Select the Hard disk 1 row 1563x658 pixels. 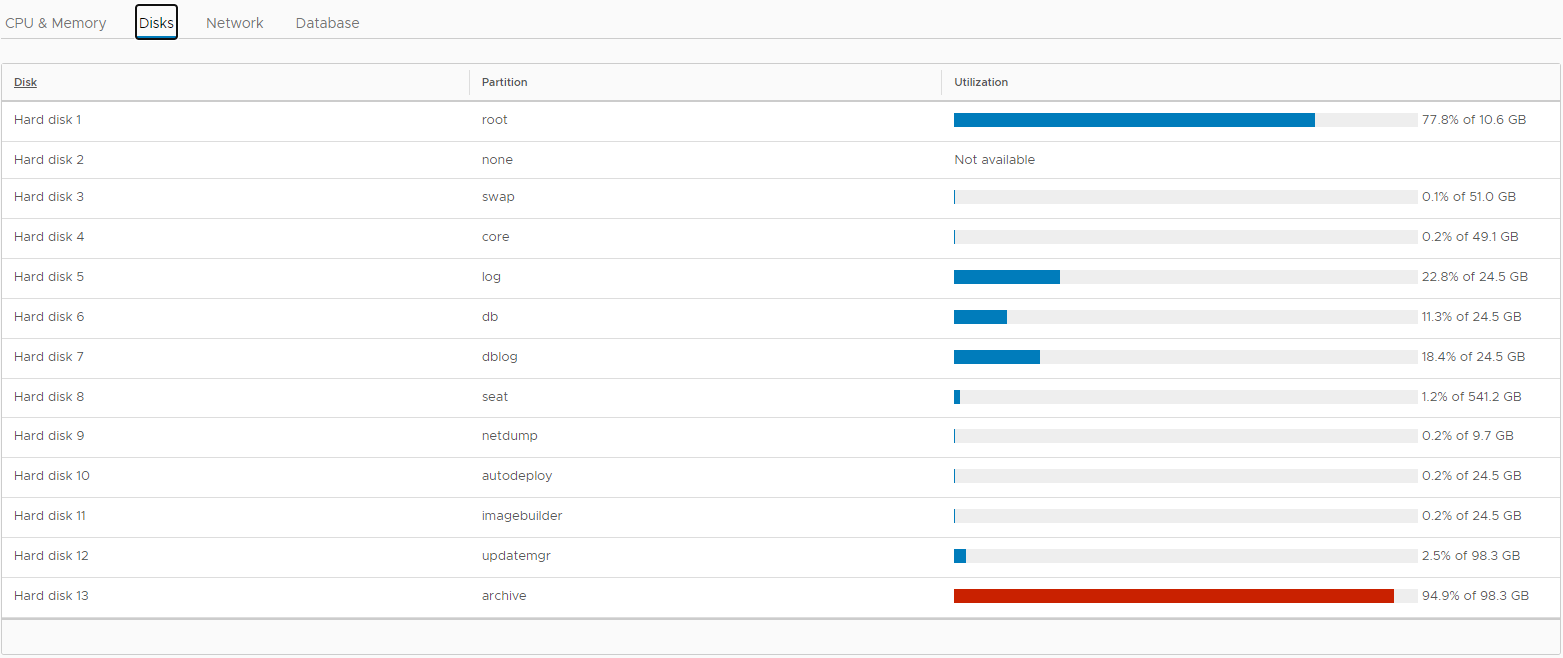click(x=48, y=119)
